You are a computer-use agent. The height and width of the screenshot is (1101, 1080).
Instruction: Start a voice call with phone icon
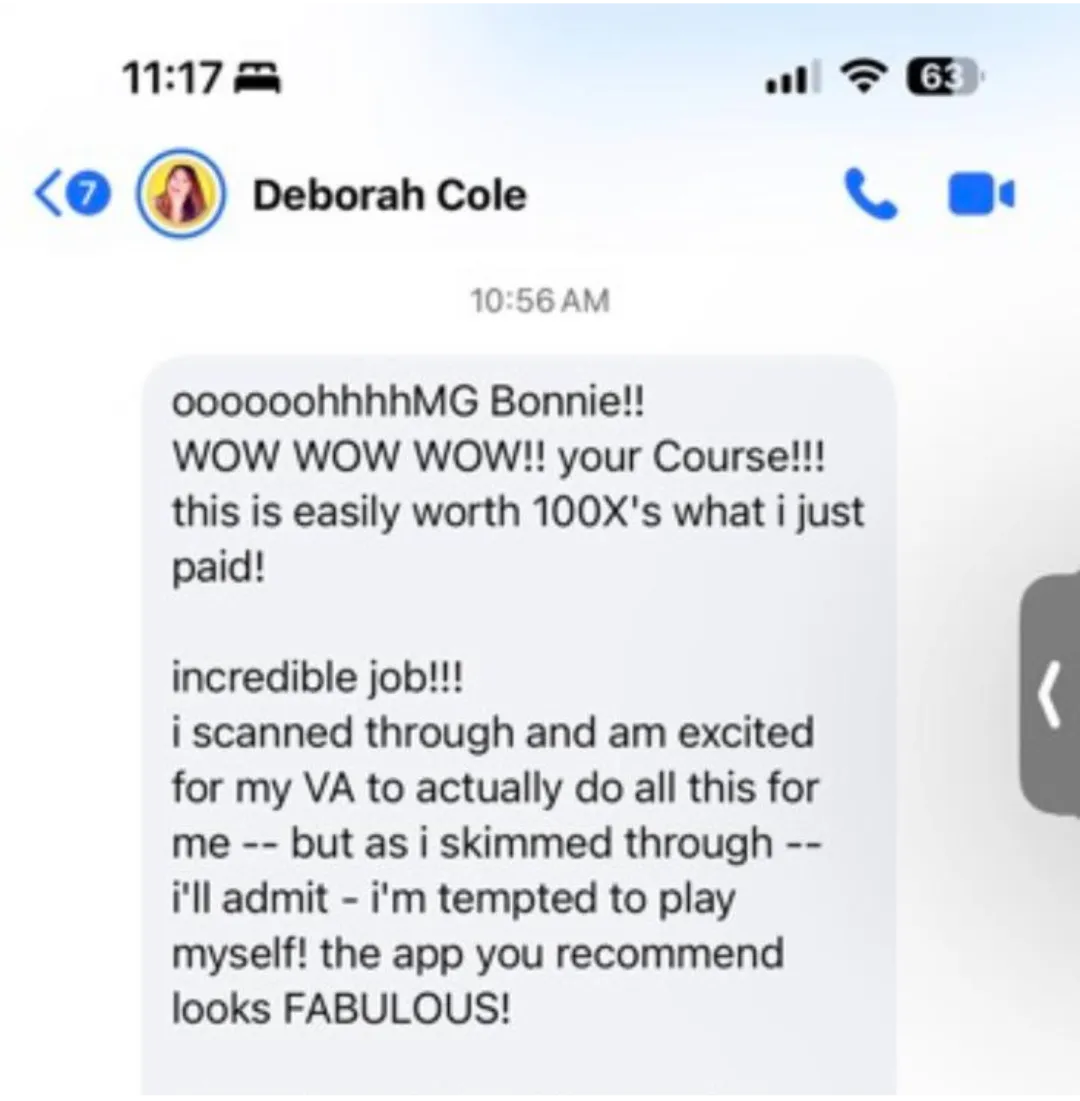[870, 195]
